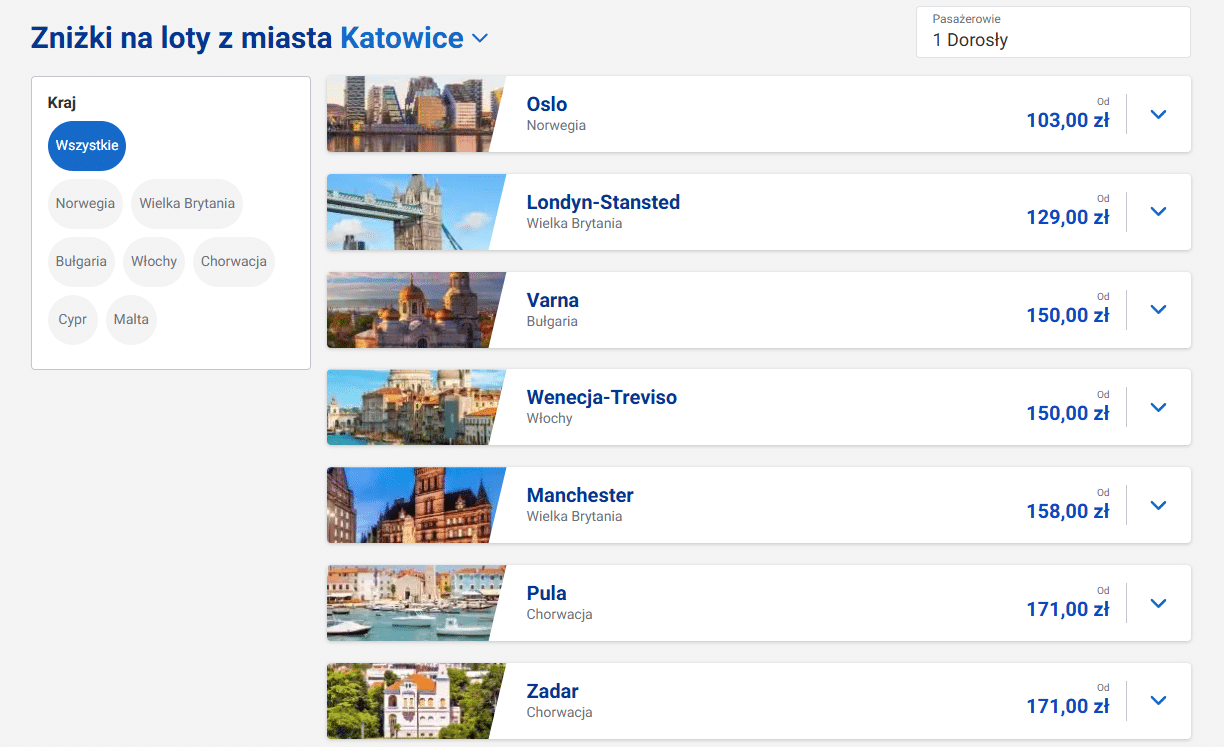Choose the Włochy country chip

point(154,262)
